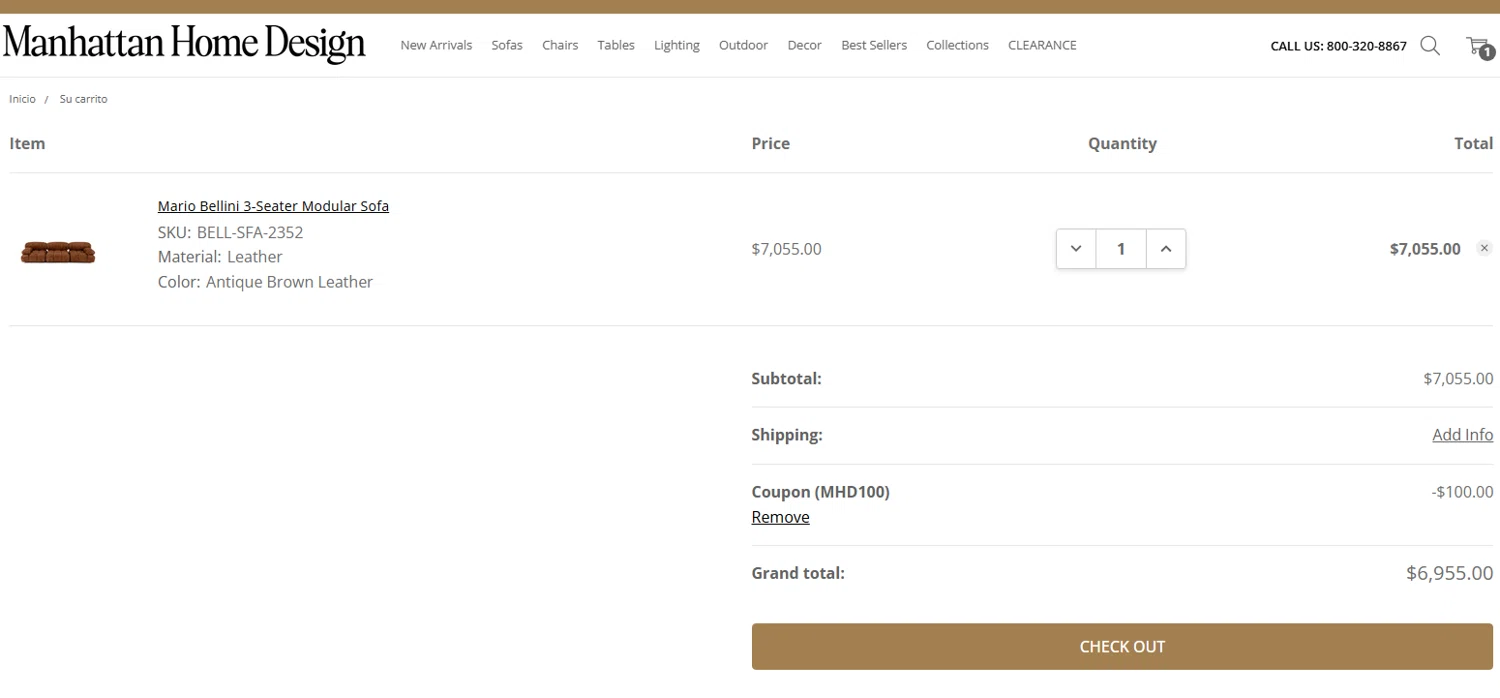Open the Collections menu
1500x698 pixels.
click(x=957, y=45)
